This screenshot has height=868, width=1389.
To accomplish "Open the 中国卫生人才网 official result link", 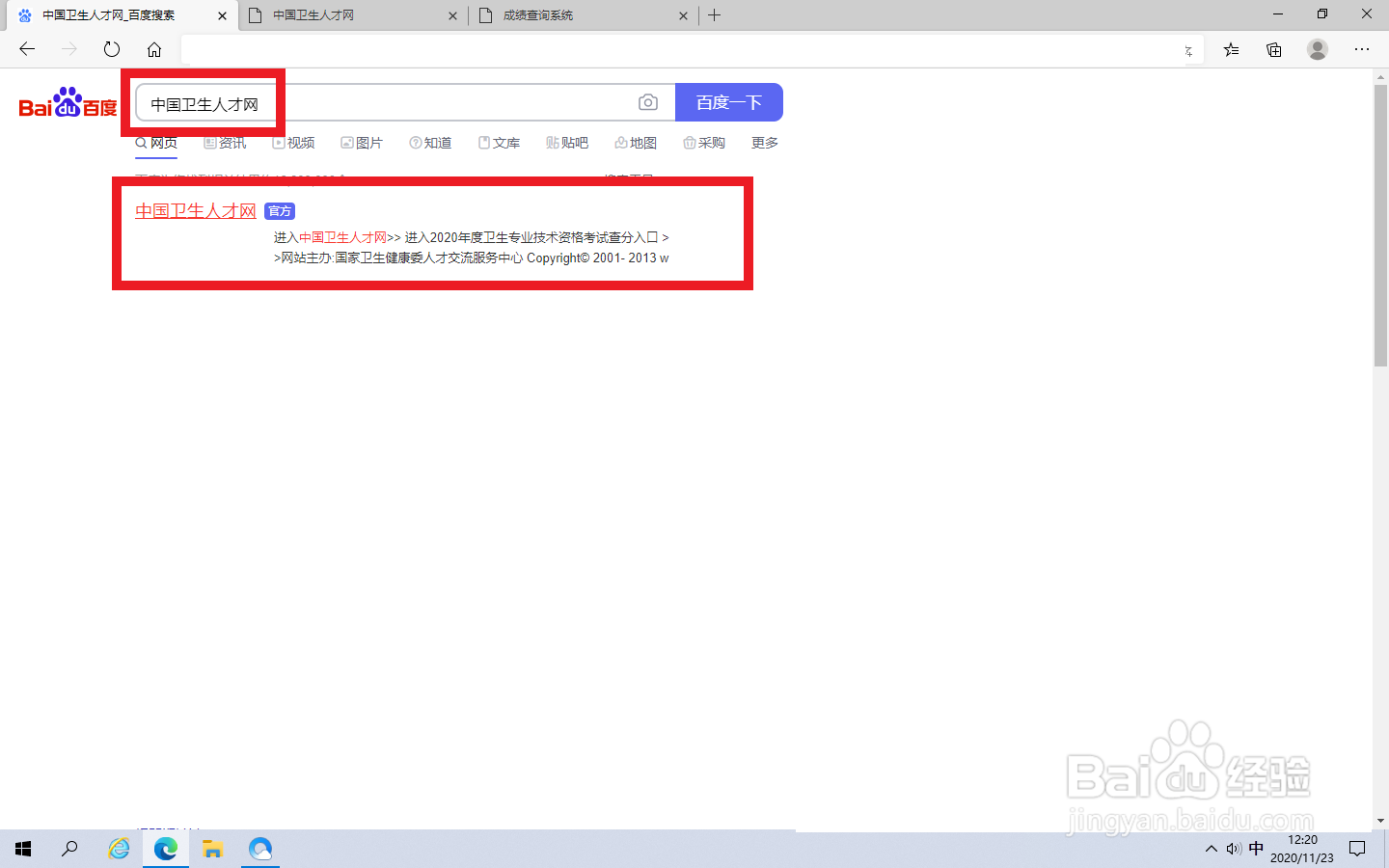I will pyautogui.click(x=196, y=210).
